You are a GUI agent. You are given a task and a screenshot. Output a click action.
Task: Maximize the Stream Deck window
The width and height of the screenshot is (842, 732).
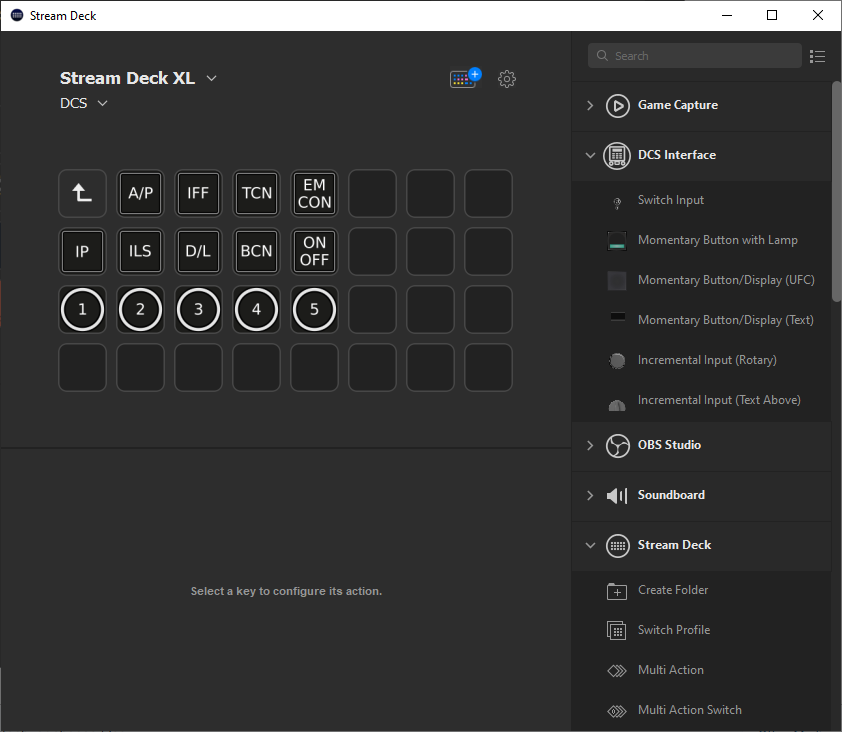(x=772, y=15)
